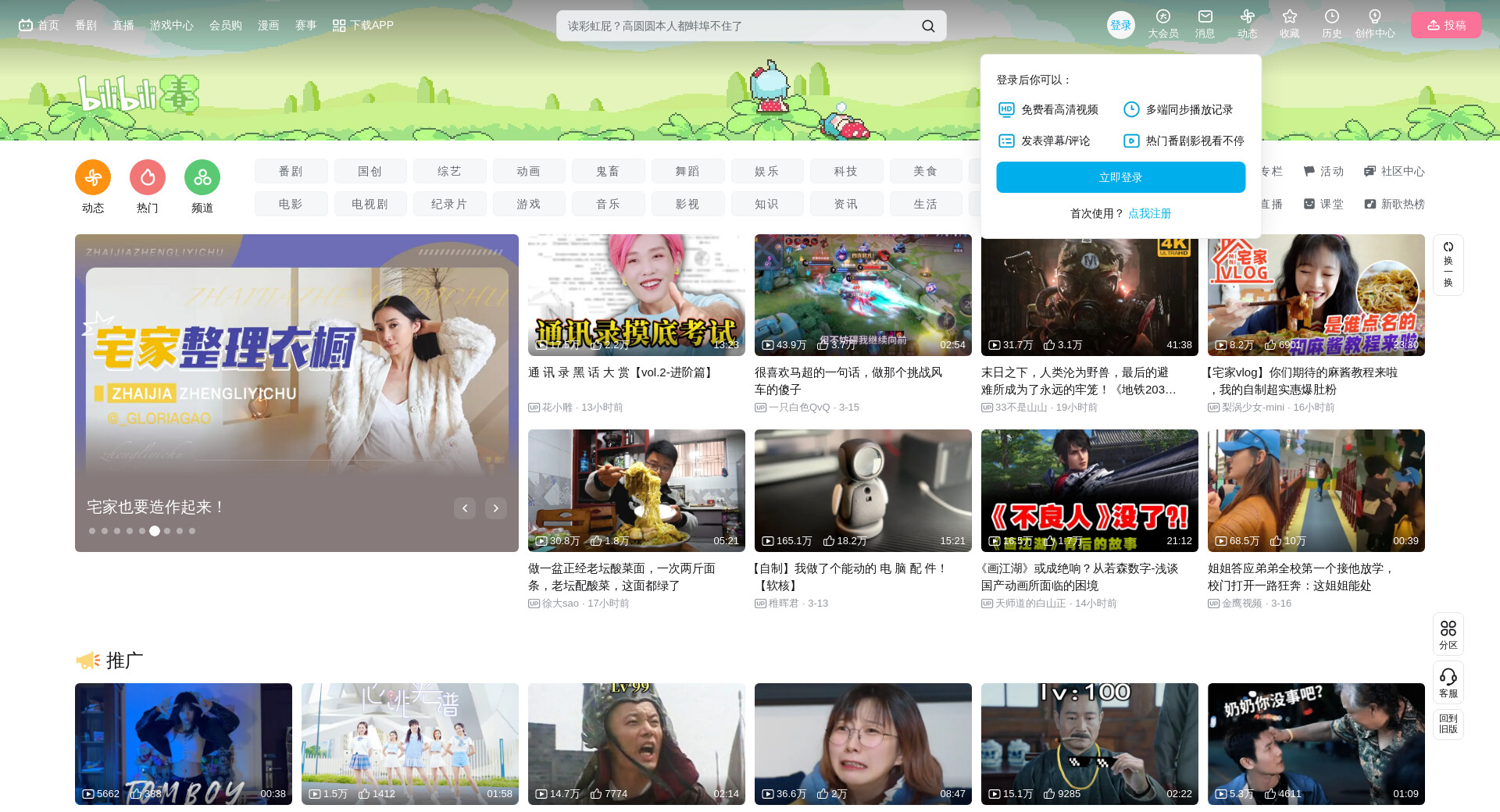
Task: Click the green 频道 channel icon
Action: coord(202,177)
